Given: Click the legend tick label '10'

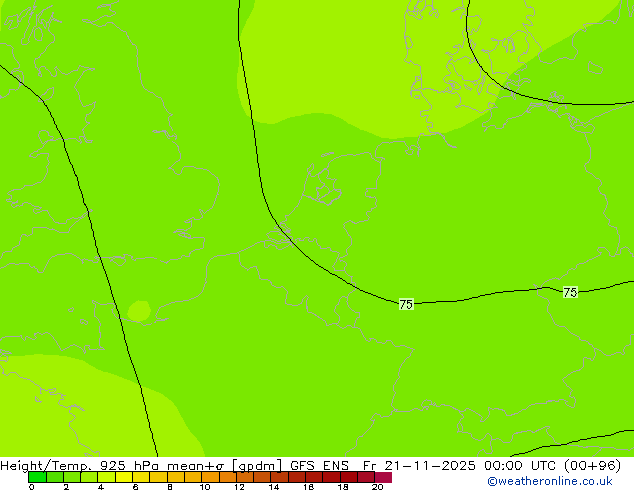Looking at the screenshot, I should point(205,487).
